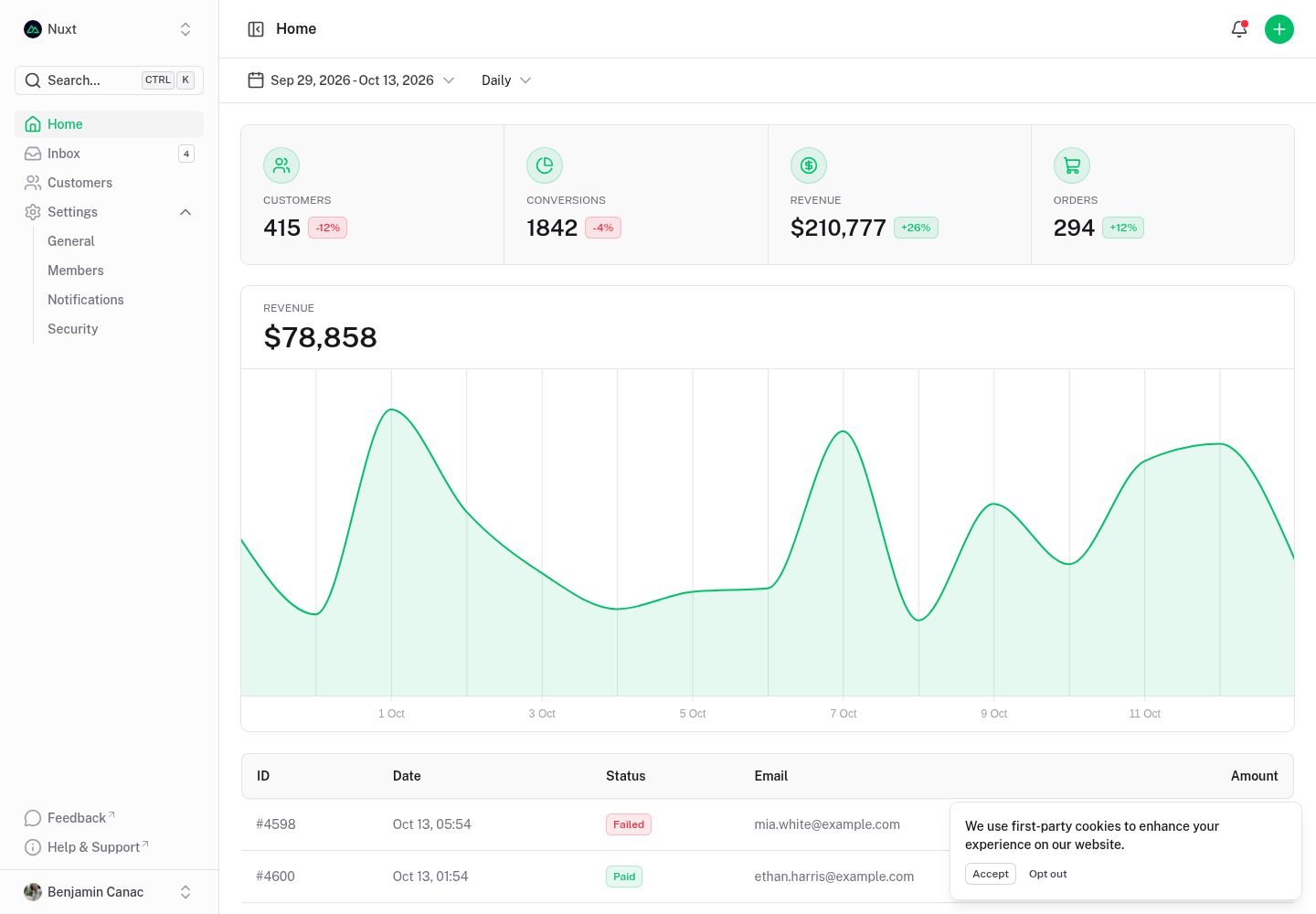1316x914 pixels.
Task: Click the Paid status badge
Action: (624, 877)
